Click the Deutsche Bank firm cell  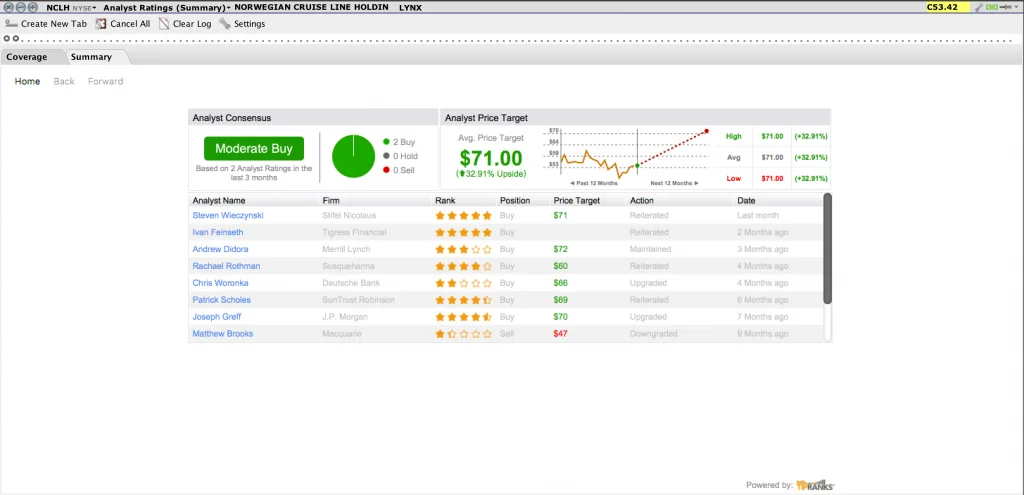click(351, 283)
